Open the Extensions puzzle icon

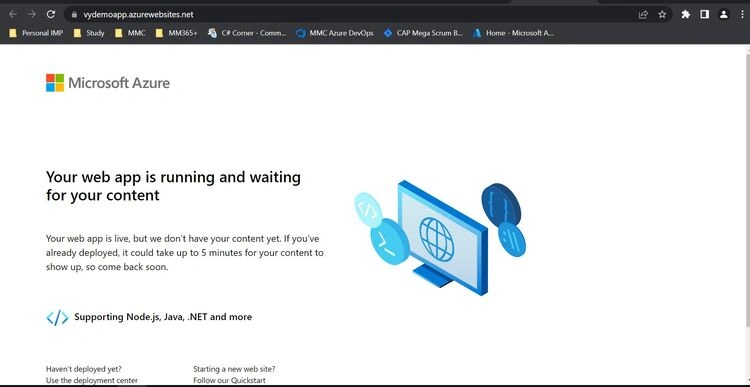(685, 14)
